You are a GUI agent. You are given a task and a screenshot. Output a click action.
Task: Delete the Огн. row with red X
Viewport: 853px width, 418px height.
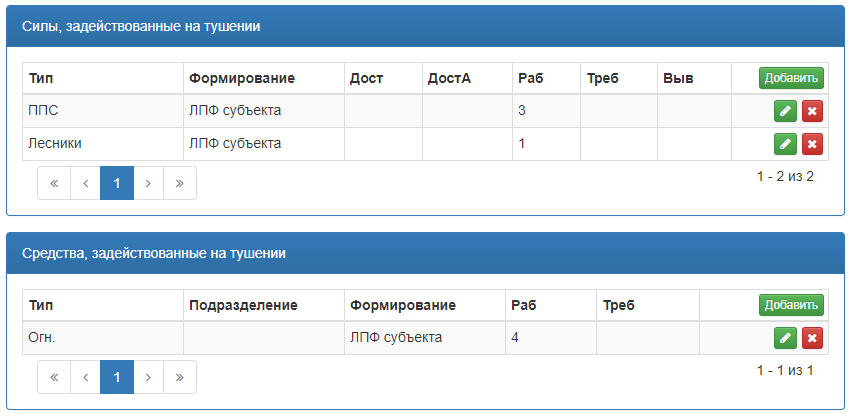(812, 338)
